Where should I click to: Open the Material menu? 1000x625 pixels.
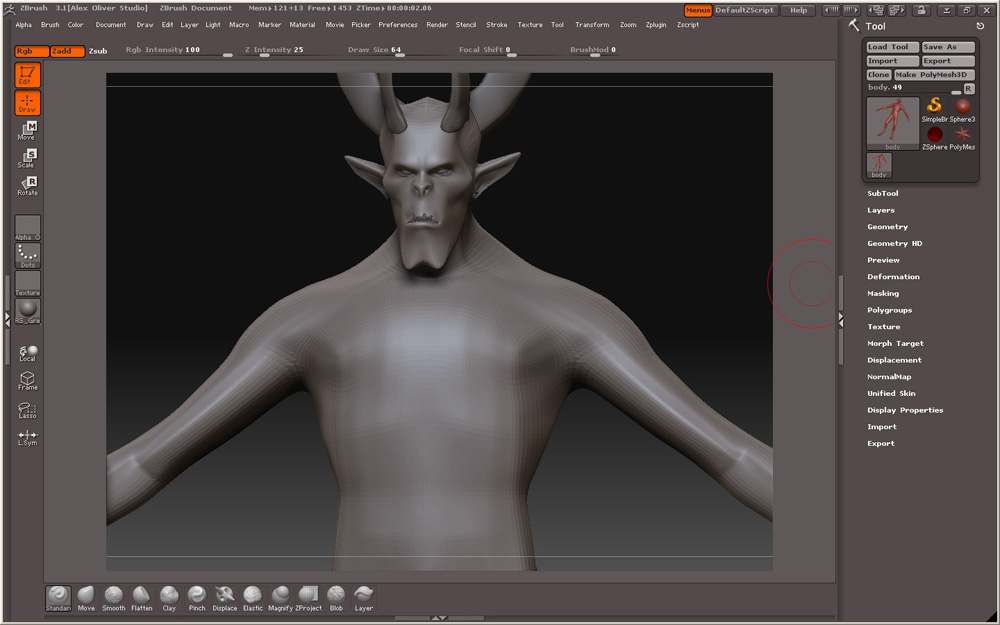302,25
